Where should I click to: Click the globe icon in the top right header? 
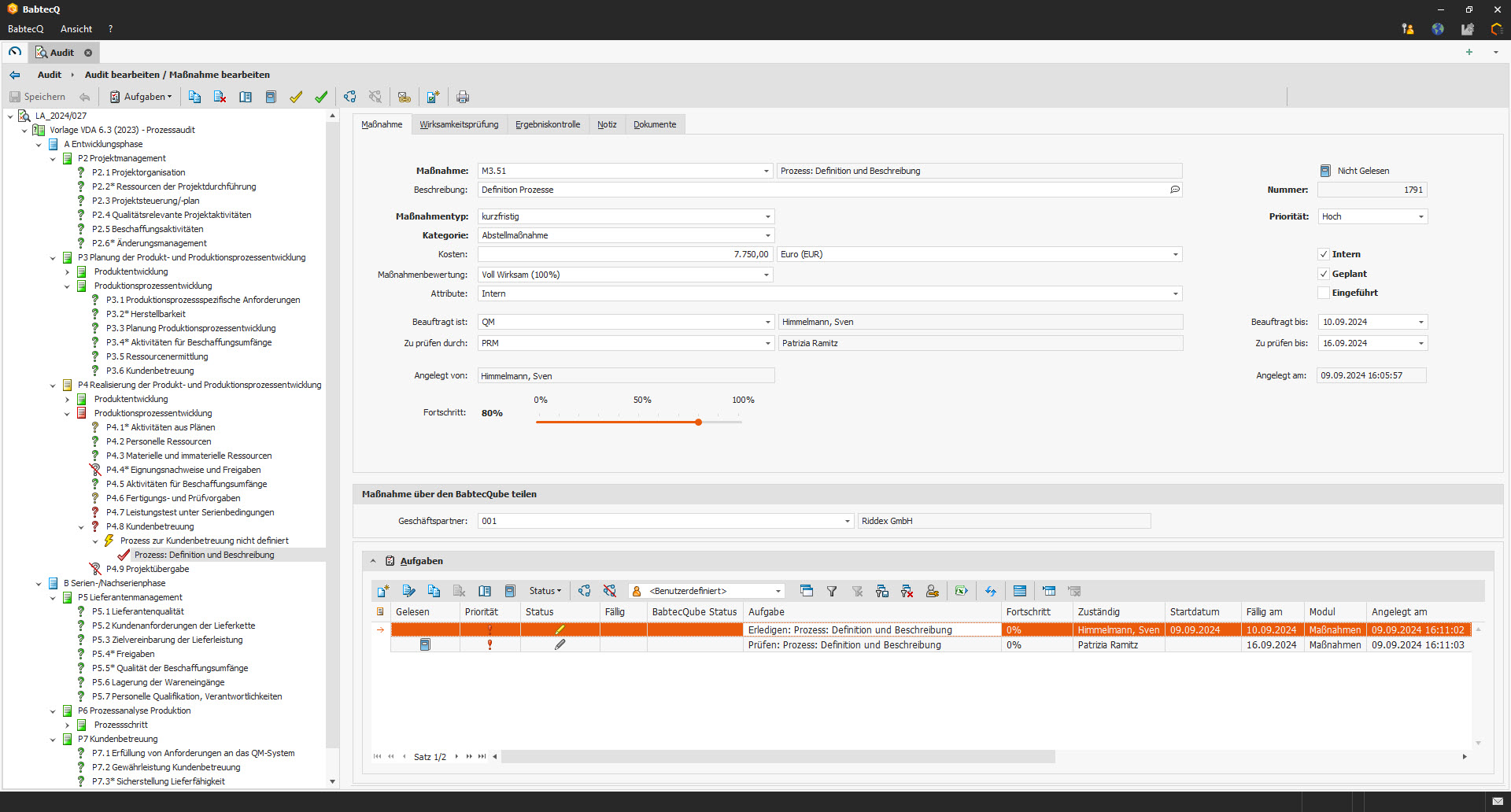point(1438,29)
